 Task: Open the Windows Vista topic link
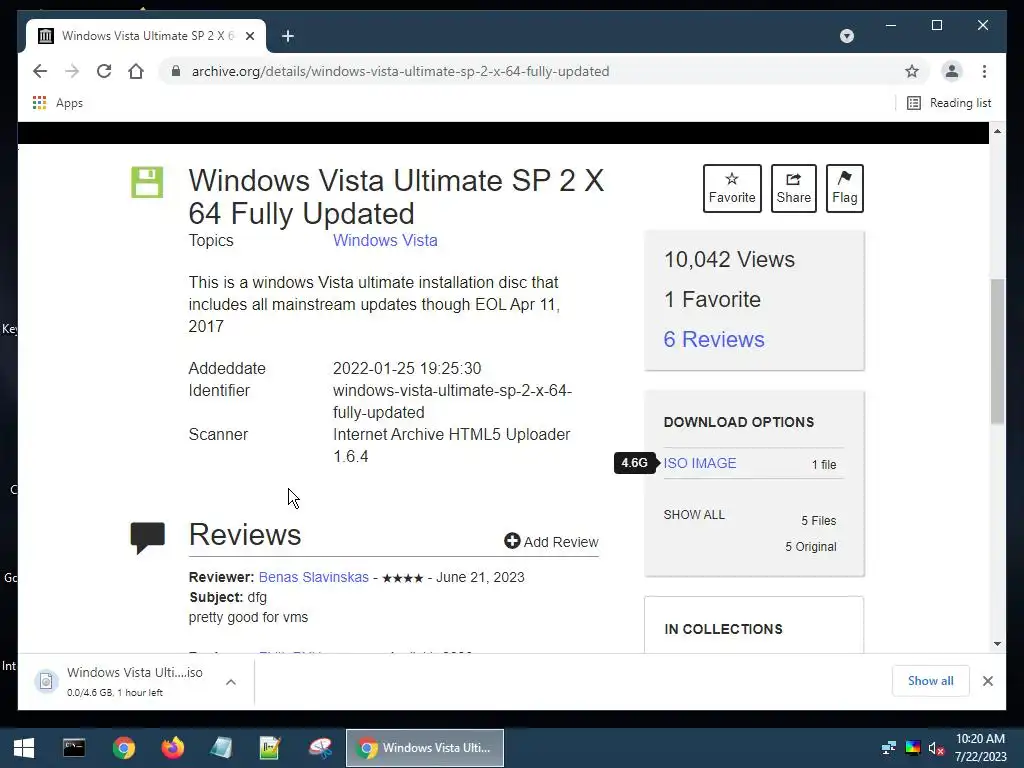pyautogui.click(x=385, y=240)
